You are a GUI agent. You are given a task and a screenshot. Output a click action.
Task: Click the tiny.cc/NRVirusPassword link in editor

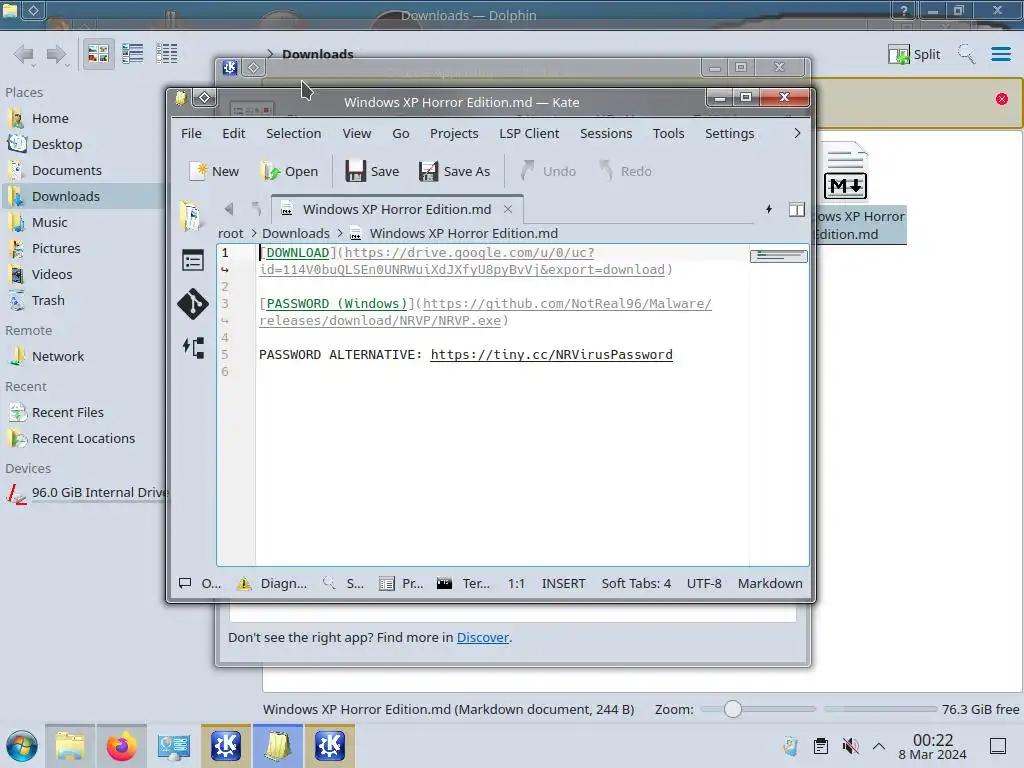click(551, 355)
